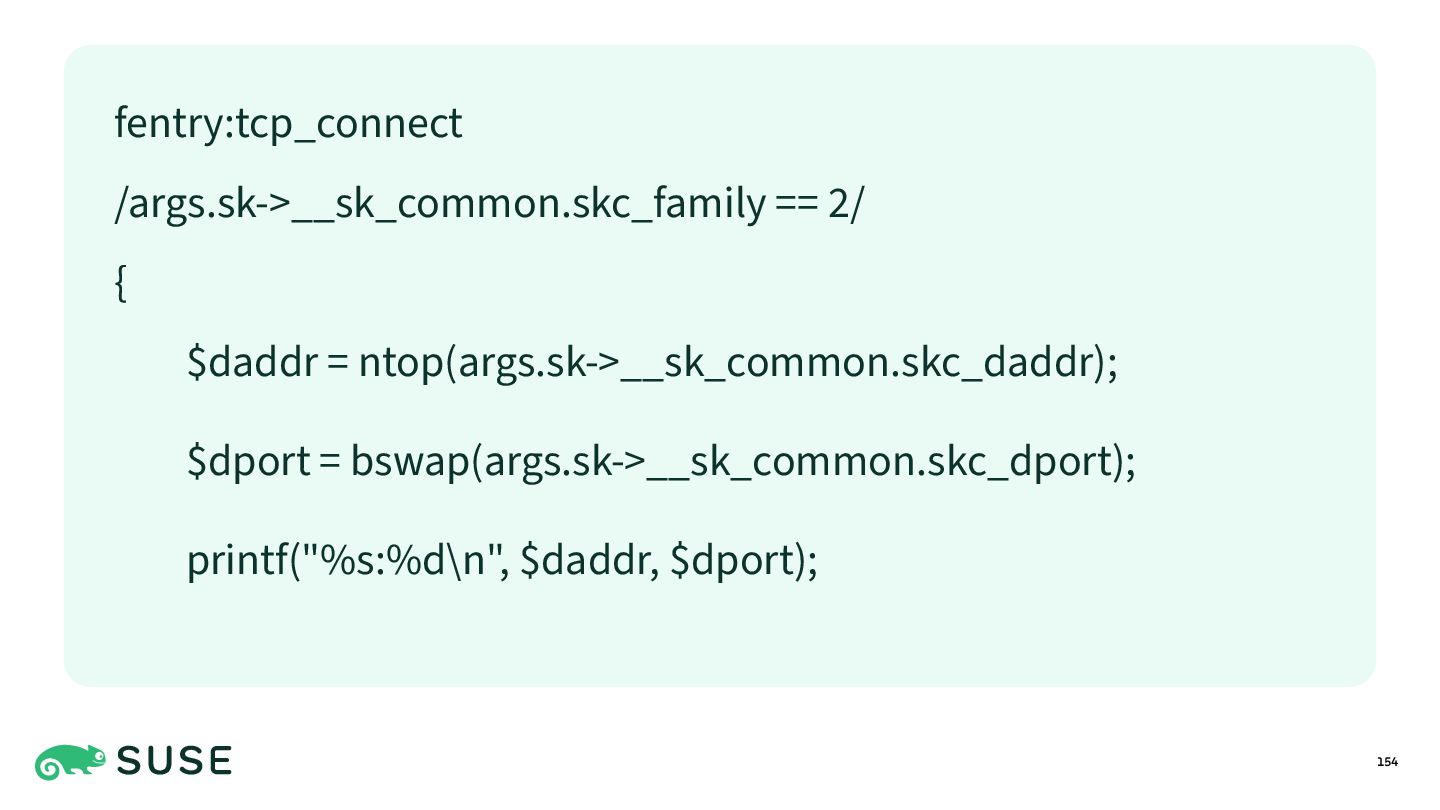Click the skc_family == 2 filter line
Screen dimensions: 1440x810
(487, 204)
